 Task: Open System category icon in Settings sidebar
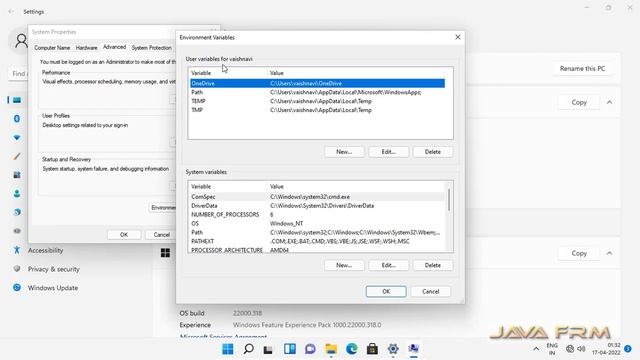(17, 100)
